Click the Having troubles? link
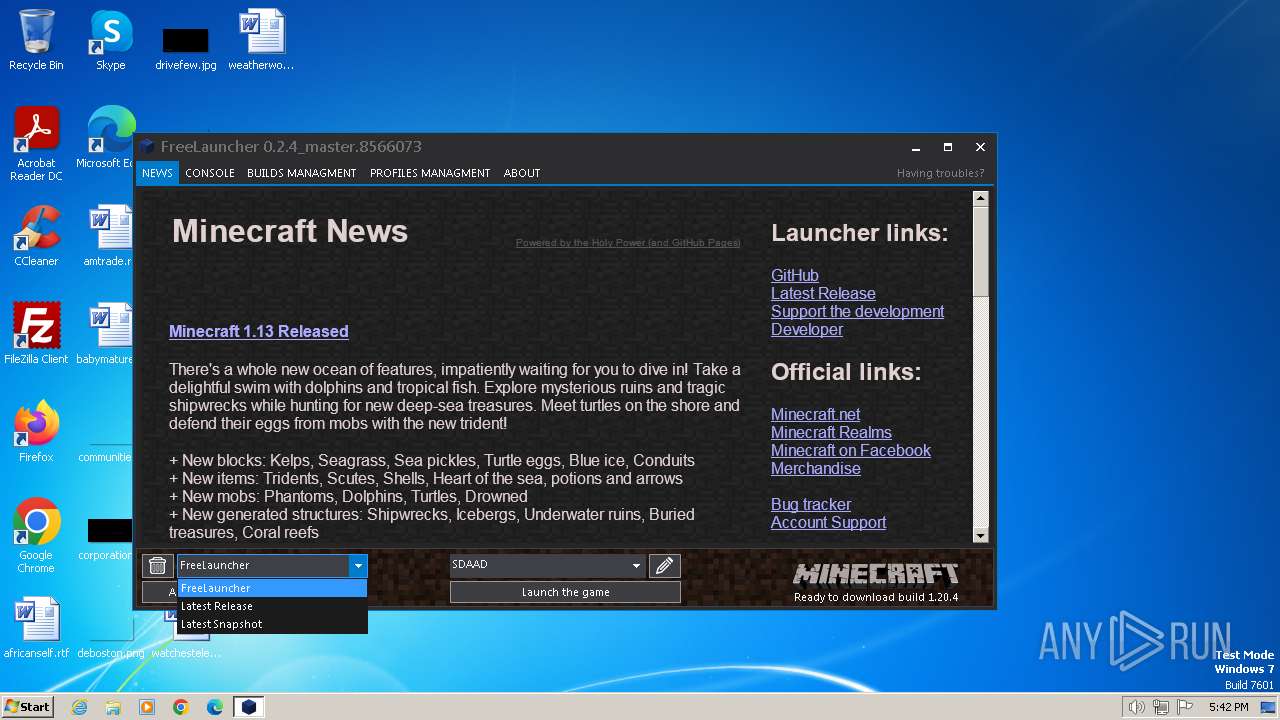Screen dimensions: 1280x720 [940, 173]
